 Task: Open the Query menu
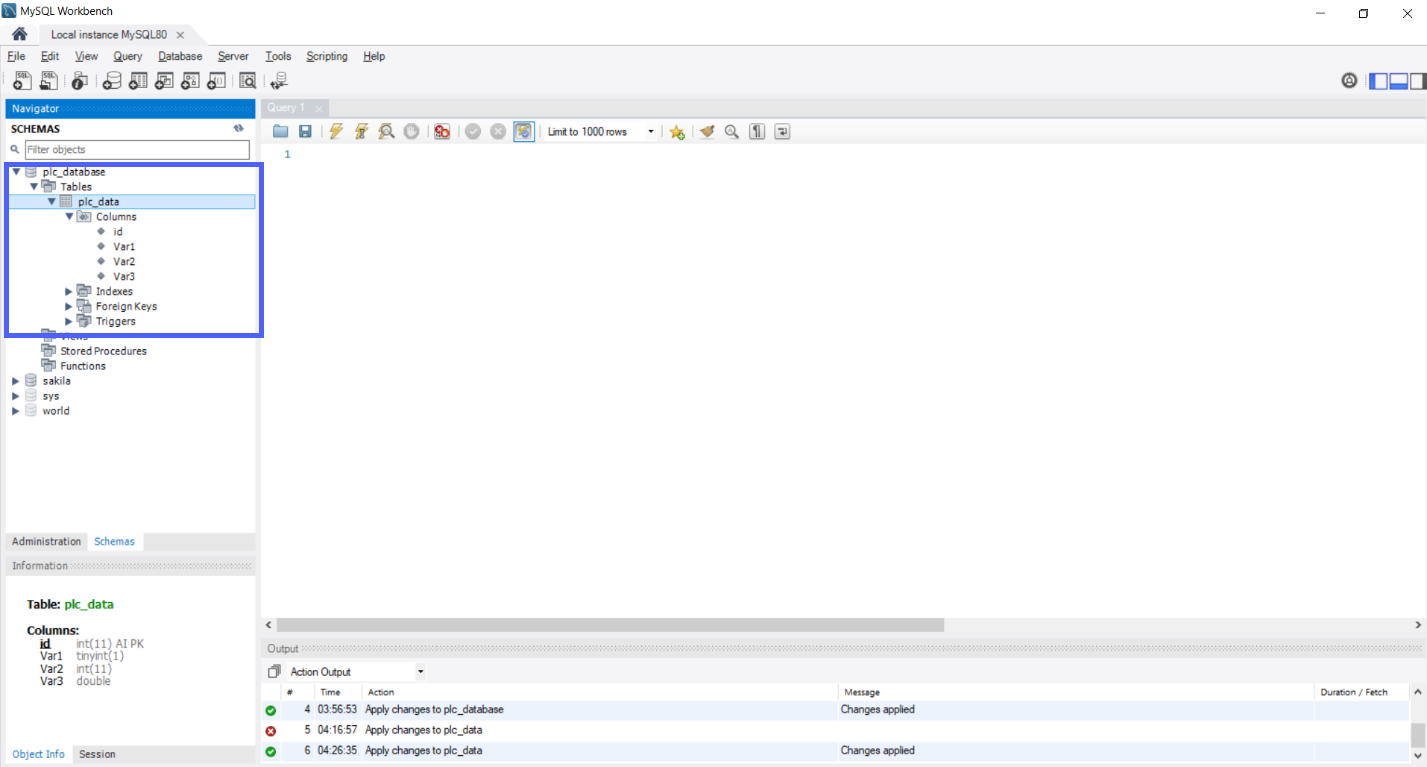point(127,56)
